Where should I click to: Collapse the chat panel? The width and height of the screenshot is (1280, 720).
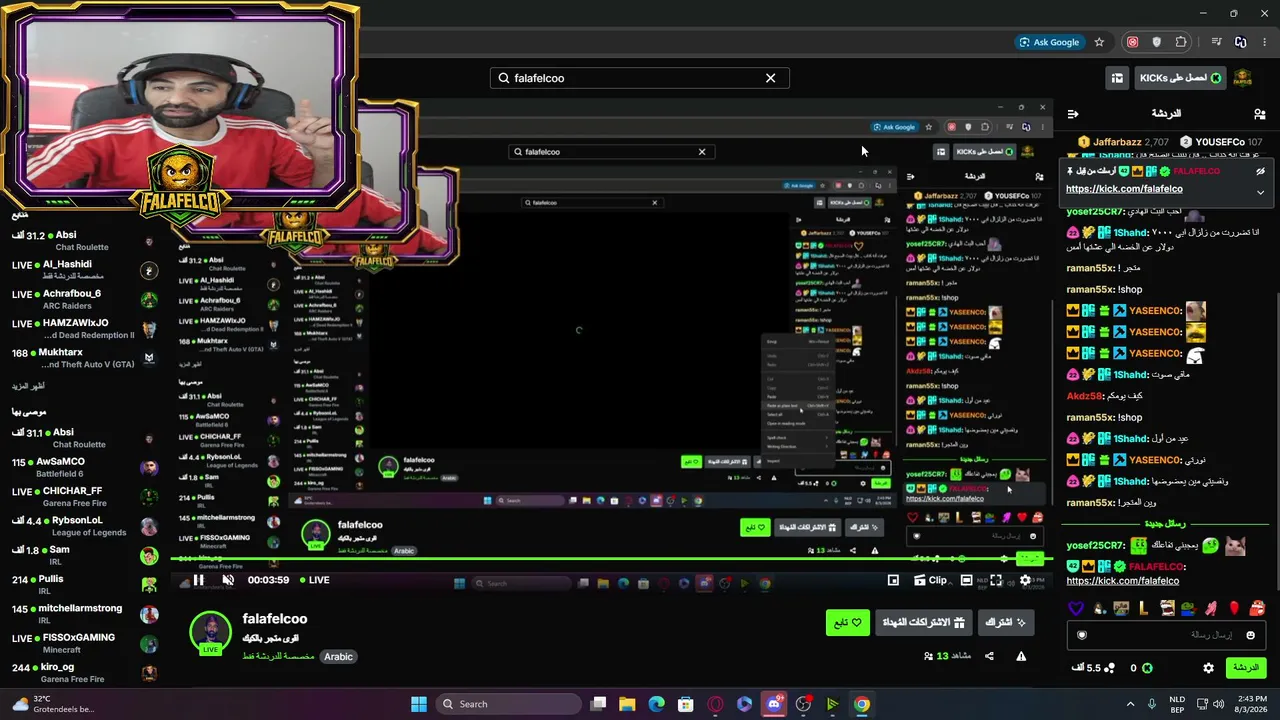pos(1073,114)
